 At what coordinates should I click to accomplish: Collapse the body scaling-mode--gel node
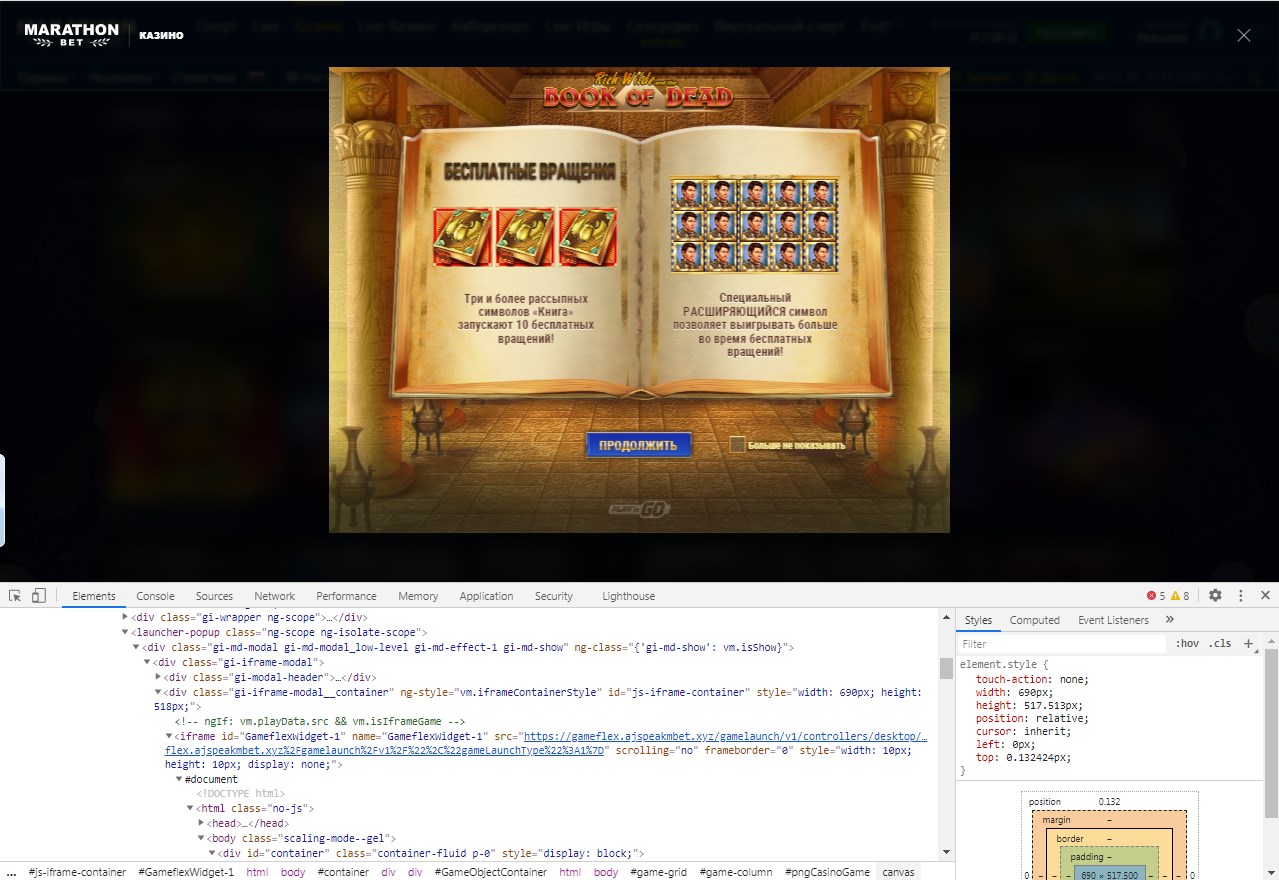point(201,838)
